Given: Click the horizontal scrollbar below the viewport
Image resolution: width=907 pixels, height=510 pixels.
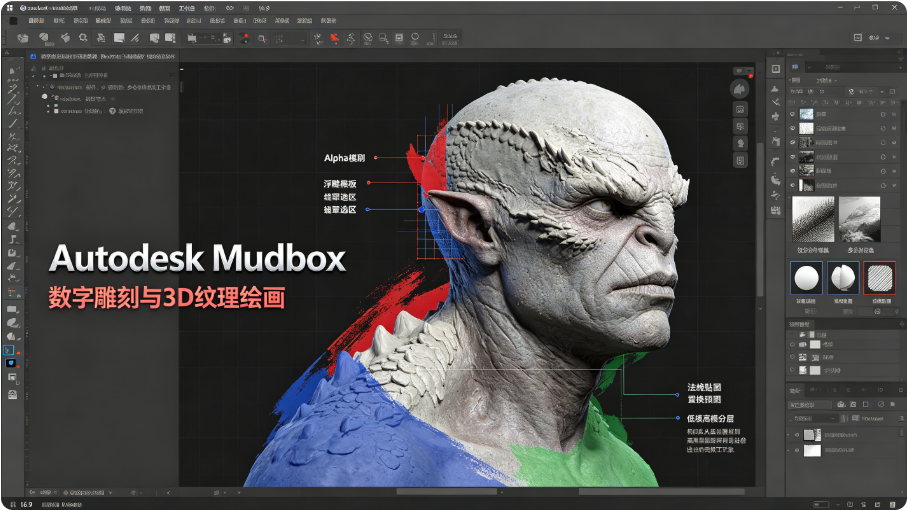Looking at the screenshot, I should tap(446, 492).
